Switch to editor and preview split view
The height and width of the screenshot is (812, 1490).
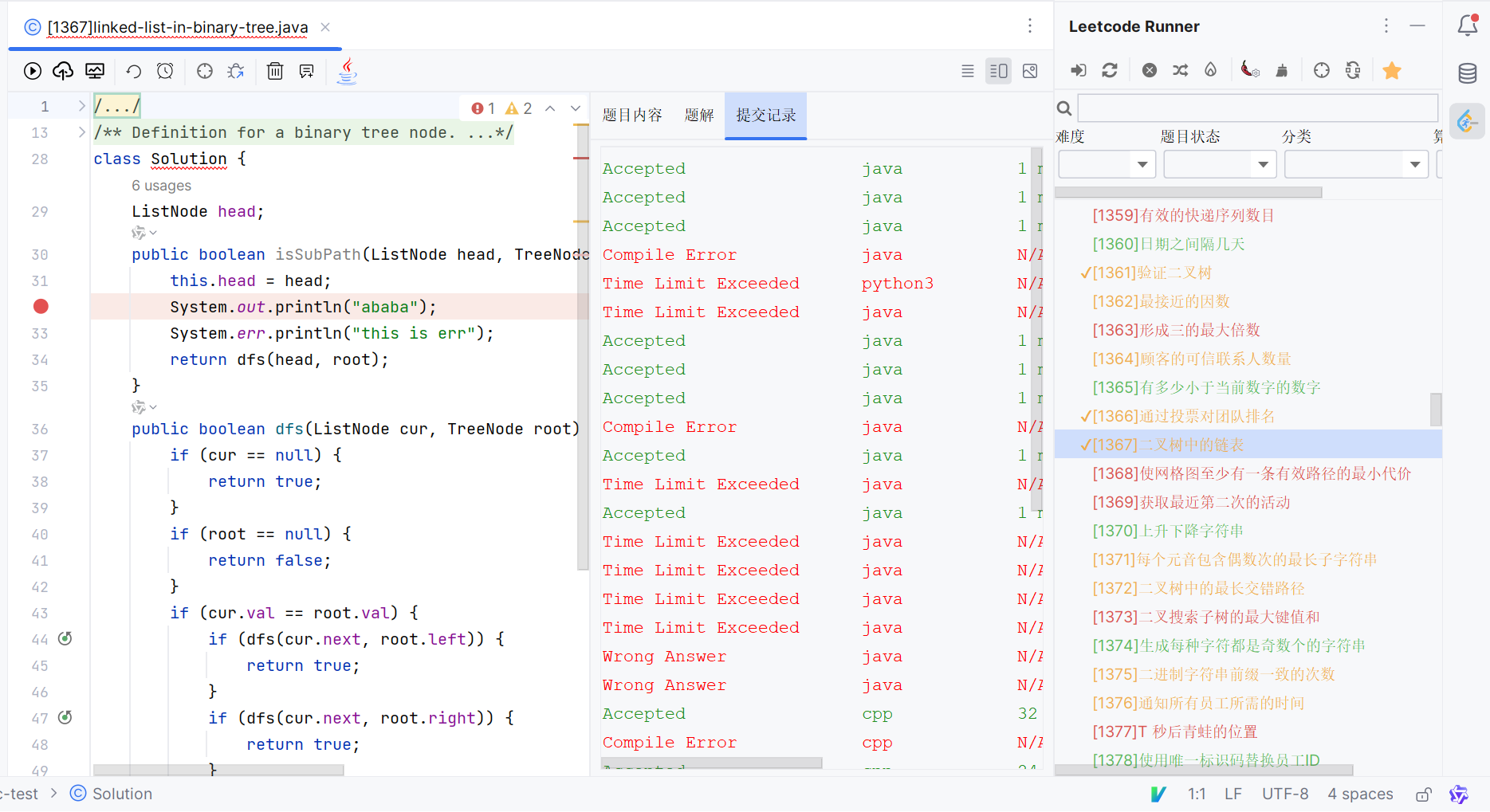click(998, 71)
